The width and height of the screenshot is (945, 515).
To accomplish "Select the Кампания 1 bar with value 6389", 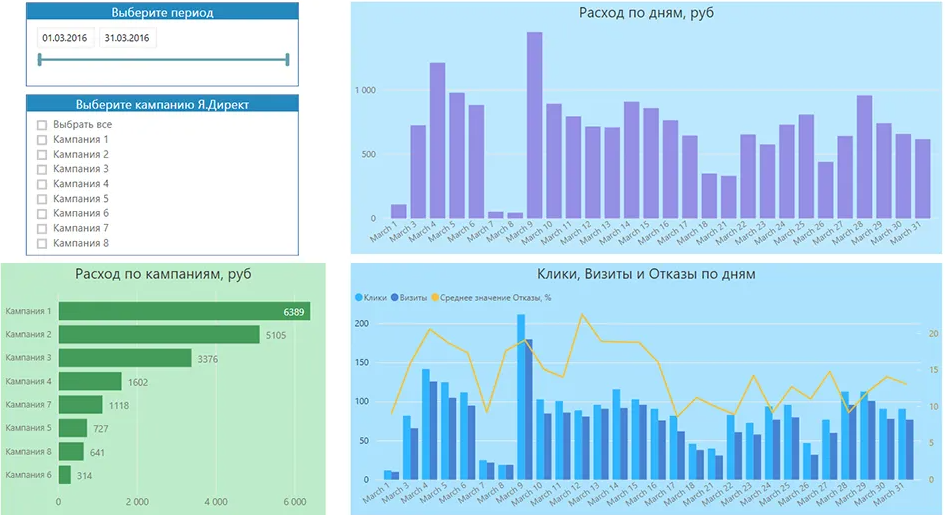I will (184, 312).
